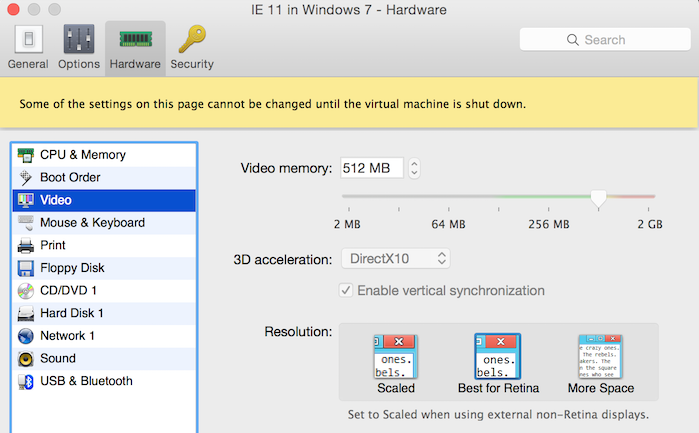Select the Video row in hardware list
Viewport: 699px width, 433px height.
pos(104,200)
